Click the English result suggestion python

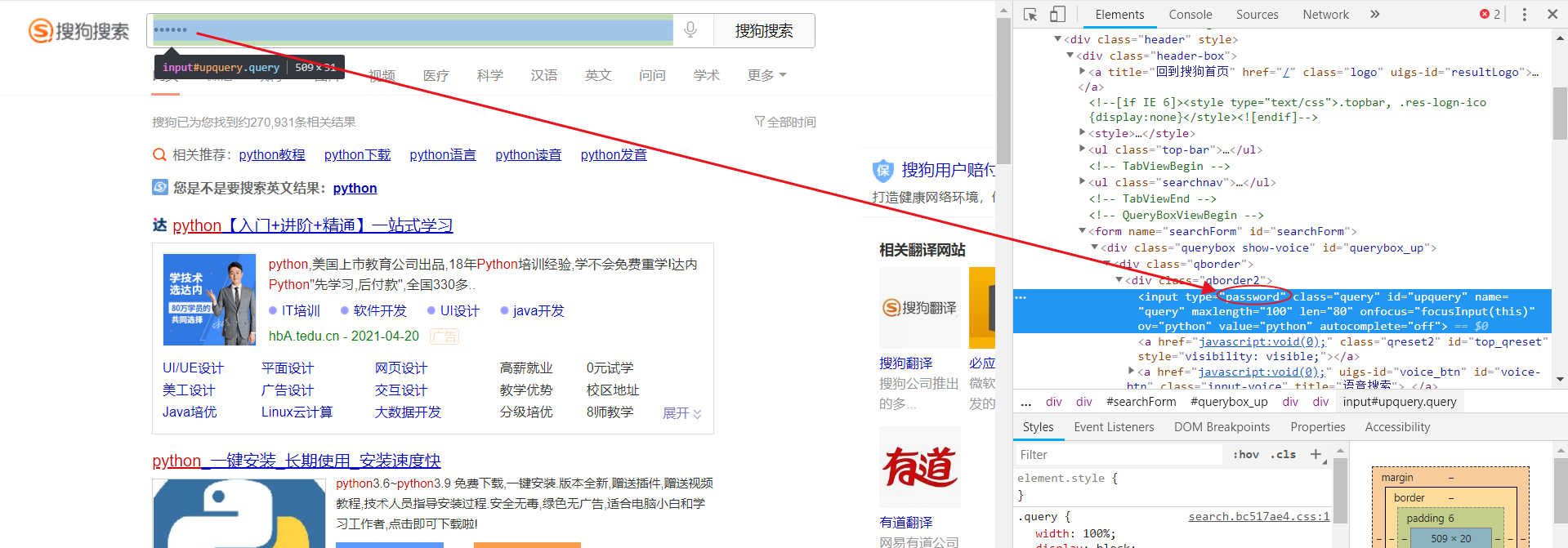(x=355, y=188)
